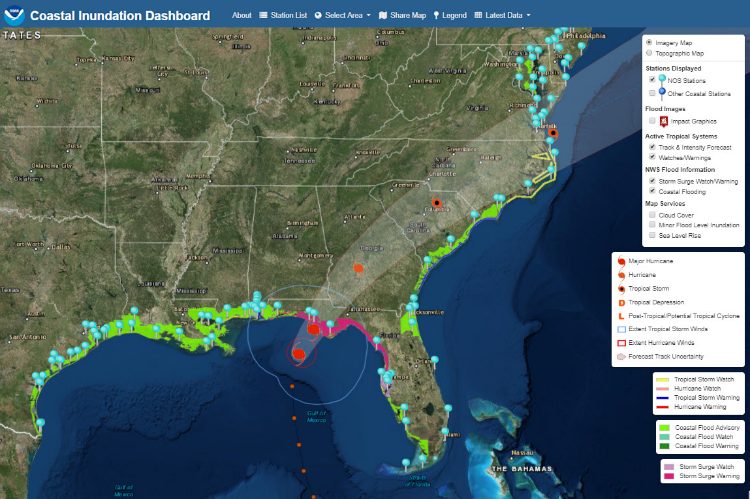Screen dimensions: 750x499
Task: Click the Extent Tropical Storm Winds legend entry
Action: coord(662,329)
